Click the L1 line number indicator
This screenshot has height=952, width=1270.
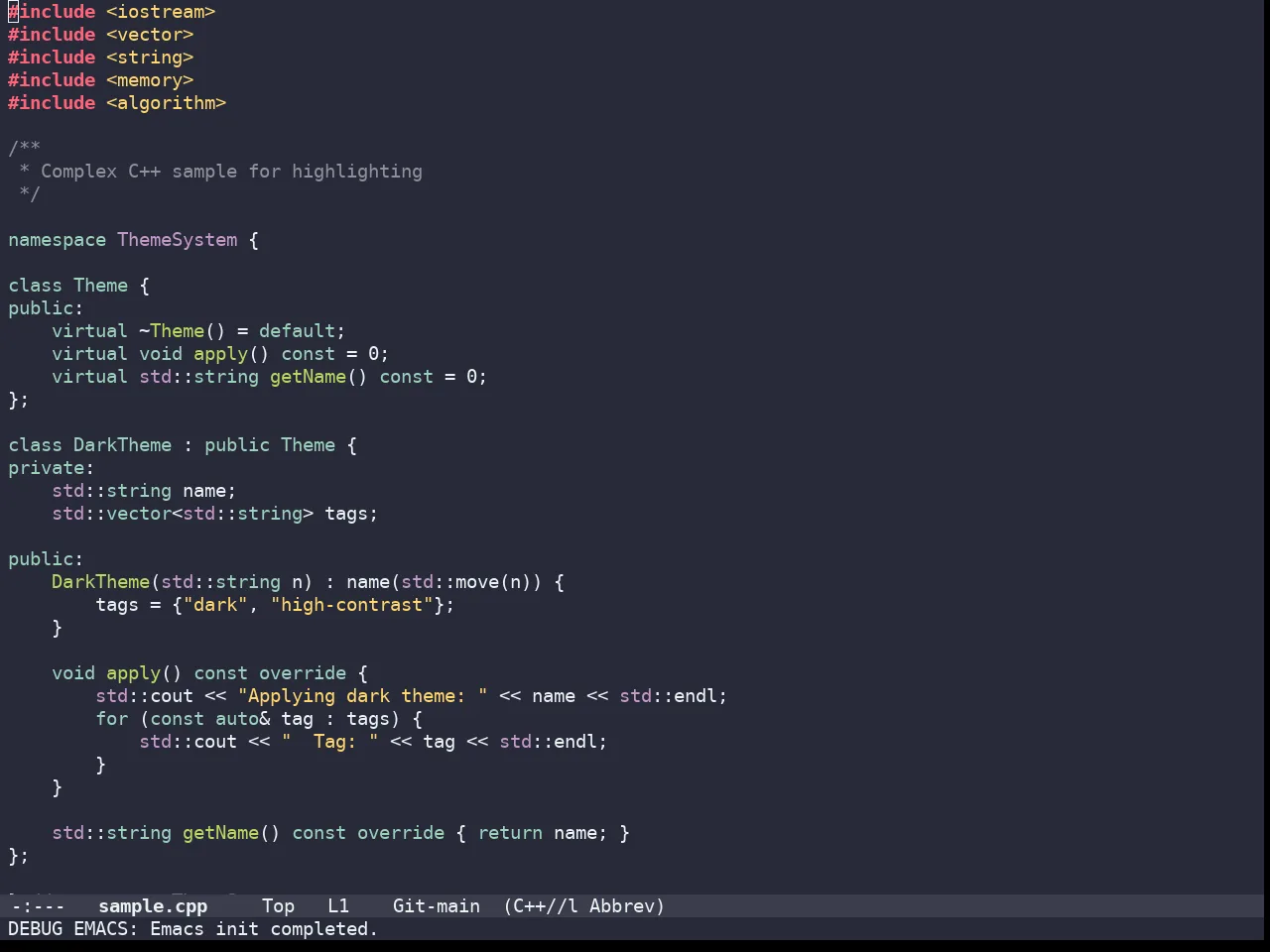[x=338, y=905]
